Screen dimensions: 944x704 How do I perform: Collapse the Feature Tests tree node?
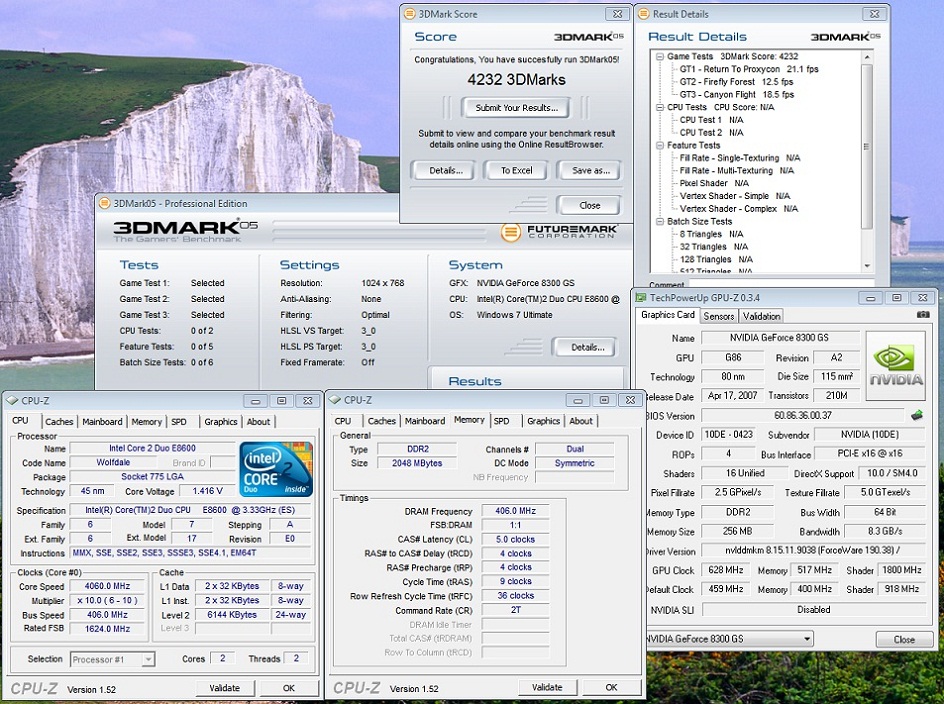(x=660, y=145)
